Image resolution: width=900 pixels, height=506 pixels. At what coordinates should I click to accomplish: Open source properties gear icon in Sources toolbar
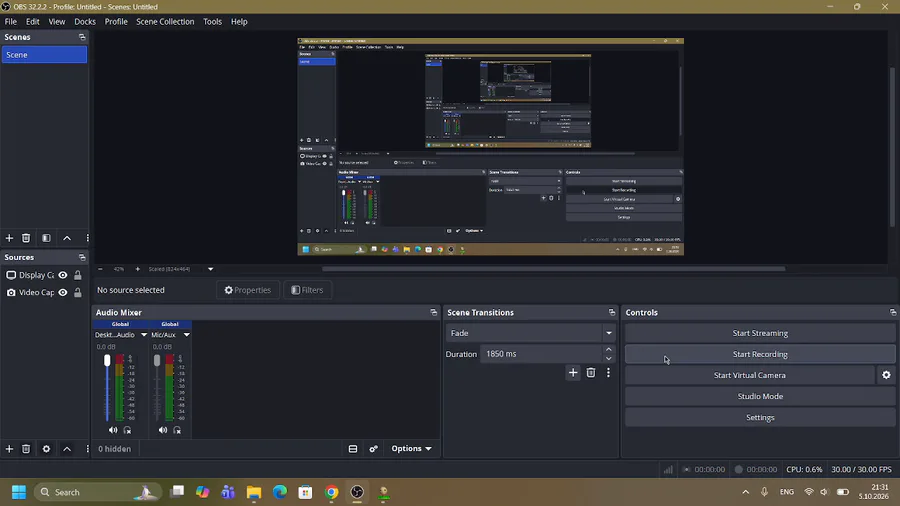pyautogui.click(x=46, y=449)
